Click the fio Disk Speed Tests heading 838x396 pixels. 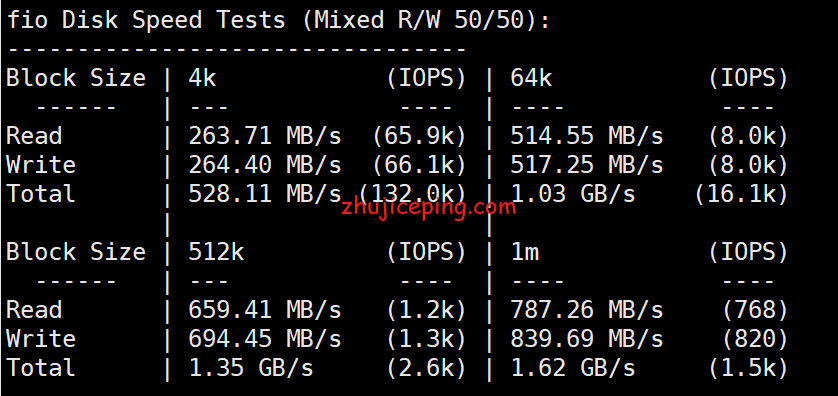click(x=278, y=21)
